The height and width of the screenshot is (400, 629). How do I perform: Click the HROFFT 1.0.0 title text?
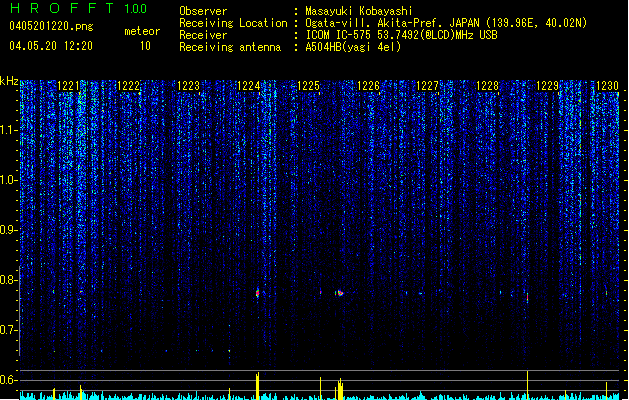(78, 8)
